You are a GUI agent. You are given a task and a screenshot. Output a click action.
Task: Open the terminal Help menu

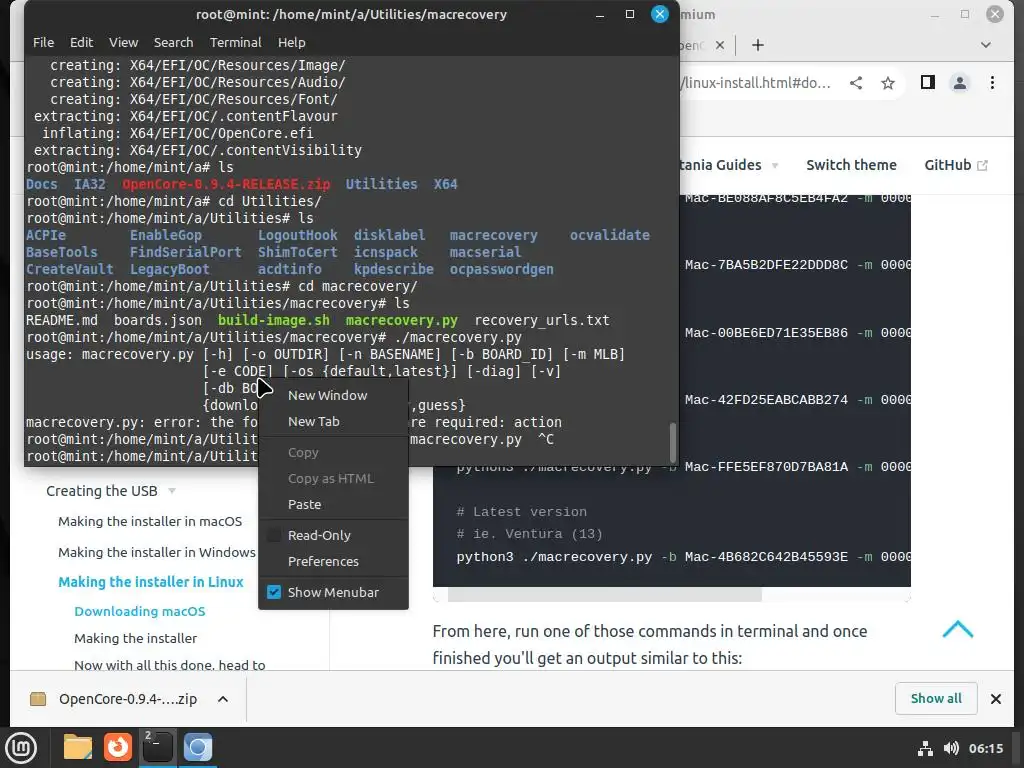pyautogui.click(x=291, y=42)
